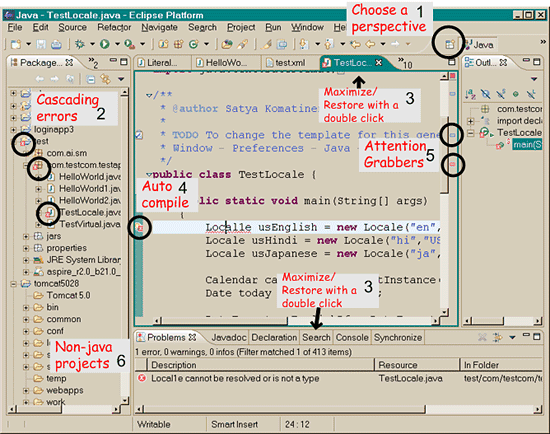Switch to the Javadoc tab
This screenshot has width=550, height=434.
[229, 338]
